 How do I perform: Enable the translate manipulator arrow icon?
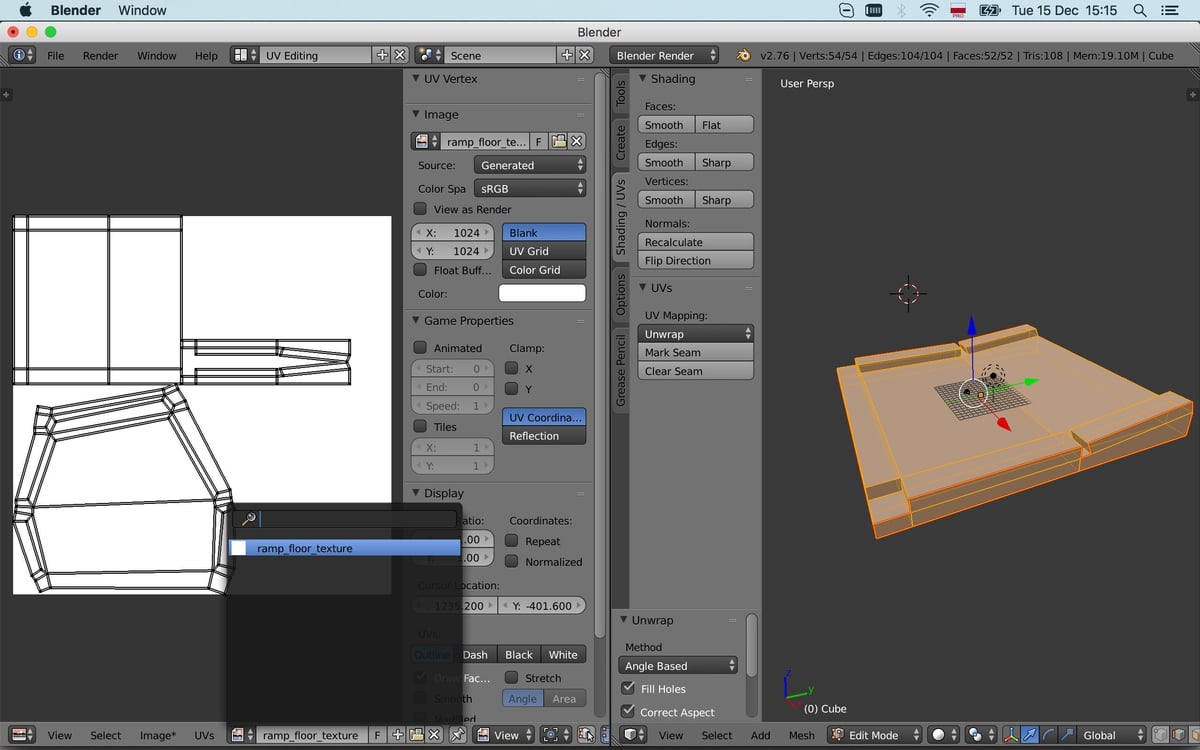1029,735
